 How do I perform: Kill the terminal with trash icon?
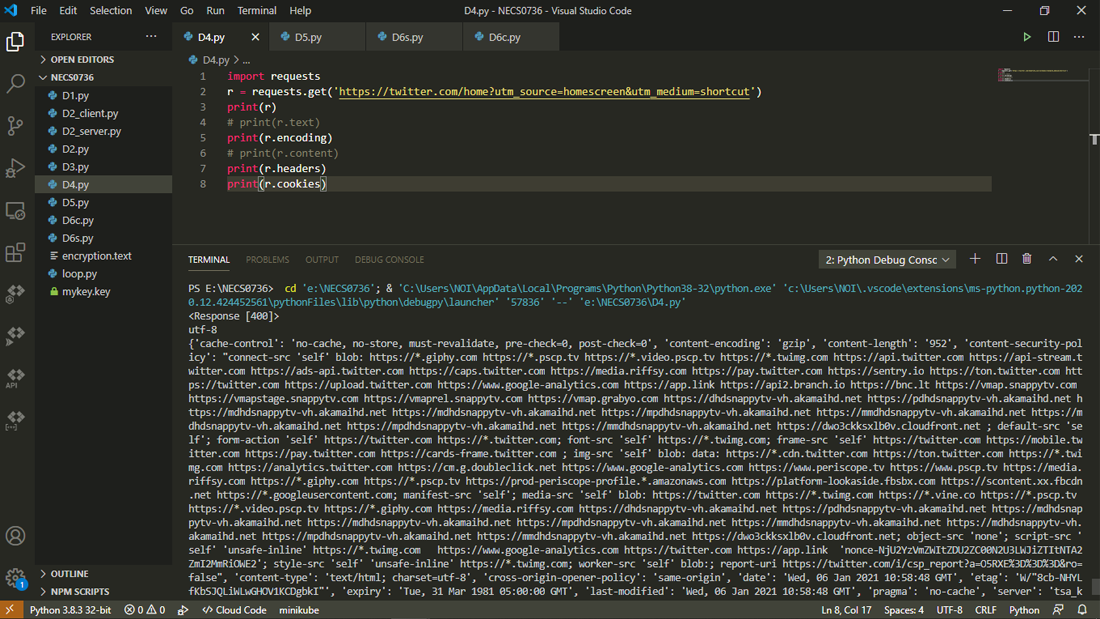point(1026,259)
